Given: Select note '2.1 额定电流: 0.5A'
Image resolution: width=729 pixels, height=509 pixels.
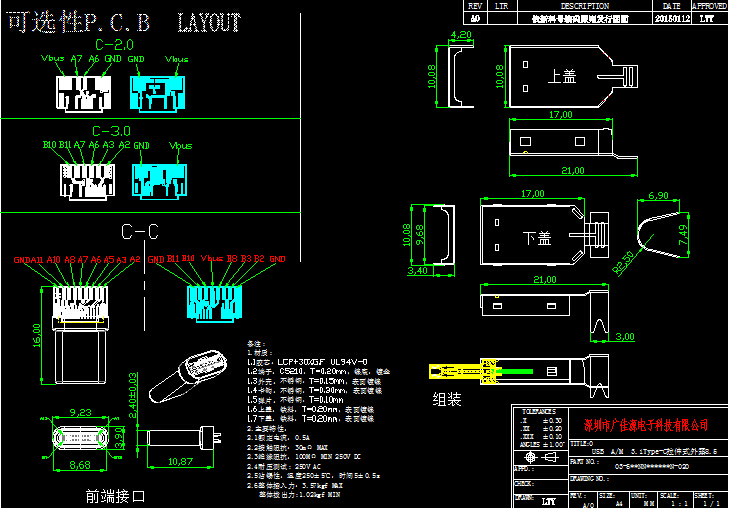Looking at the screenshot, I should 278,438.
